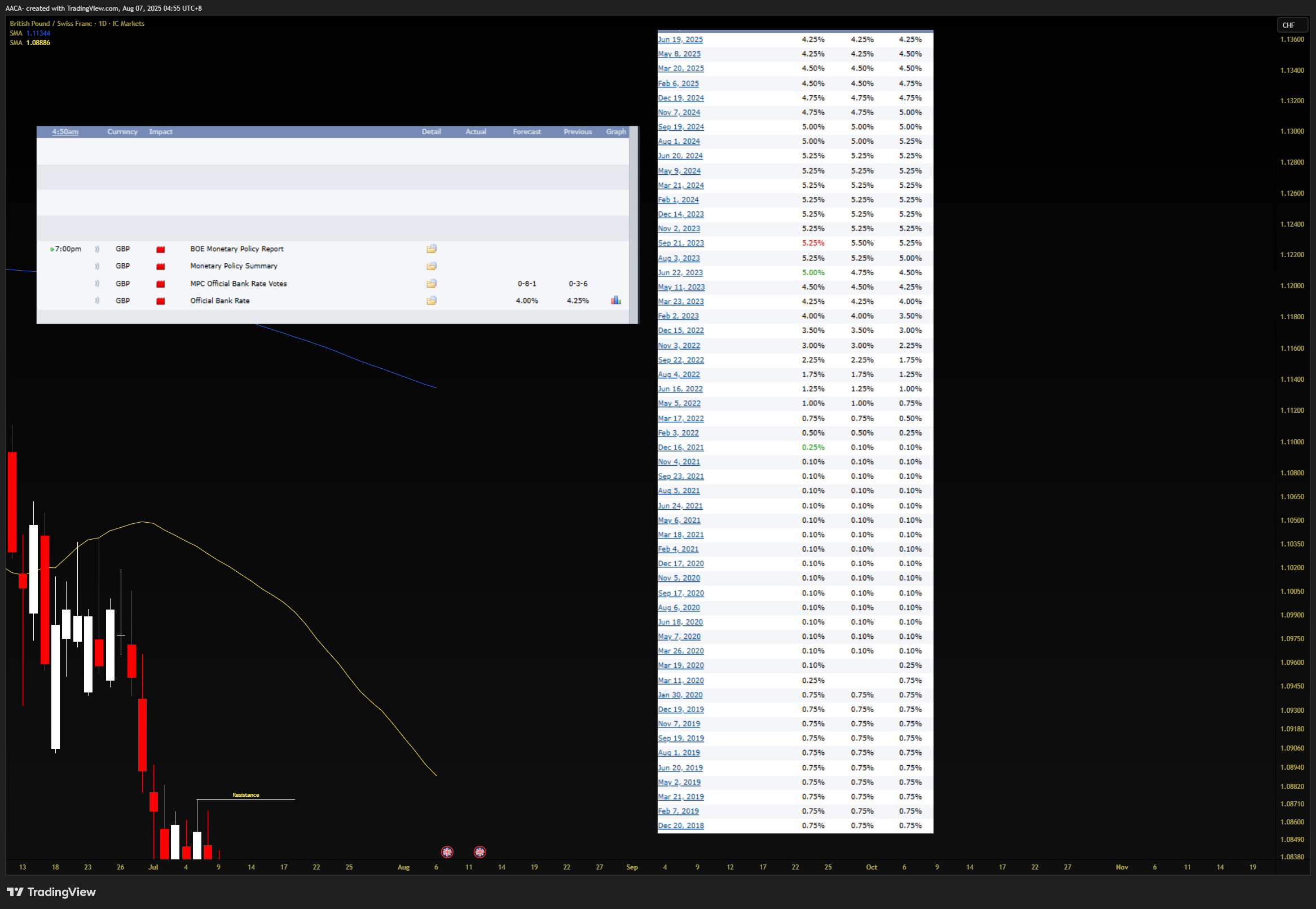The height and width of the screenshot is (909, 1316).
Task: Click the 7:00pm event time
Action: [x=68, y=249]
